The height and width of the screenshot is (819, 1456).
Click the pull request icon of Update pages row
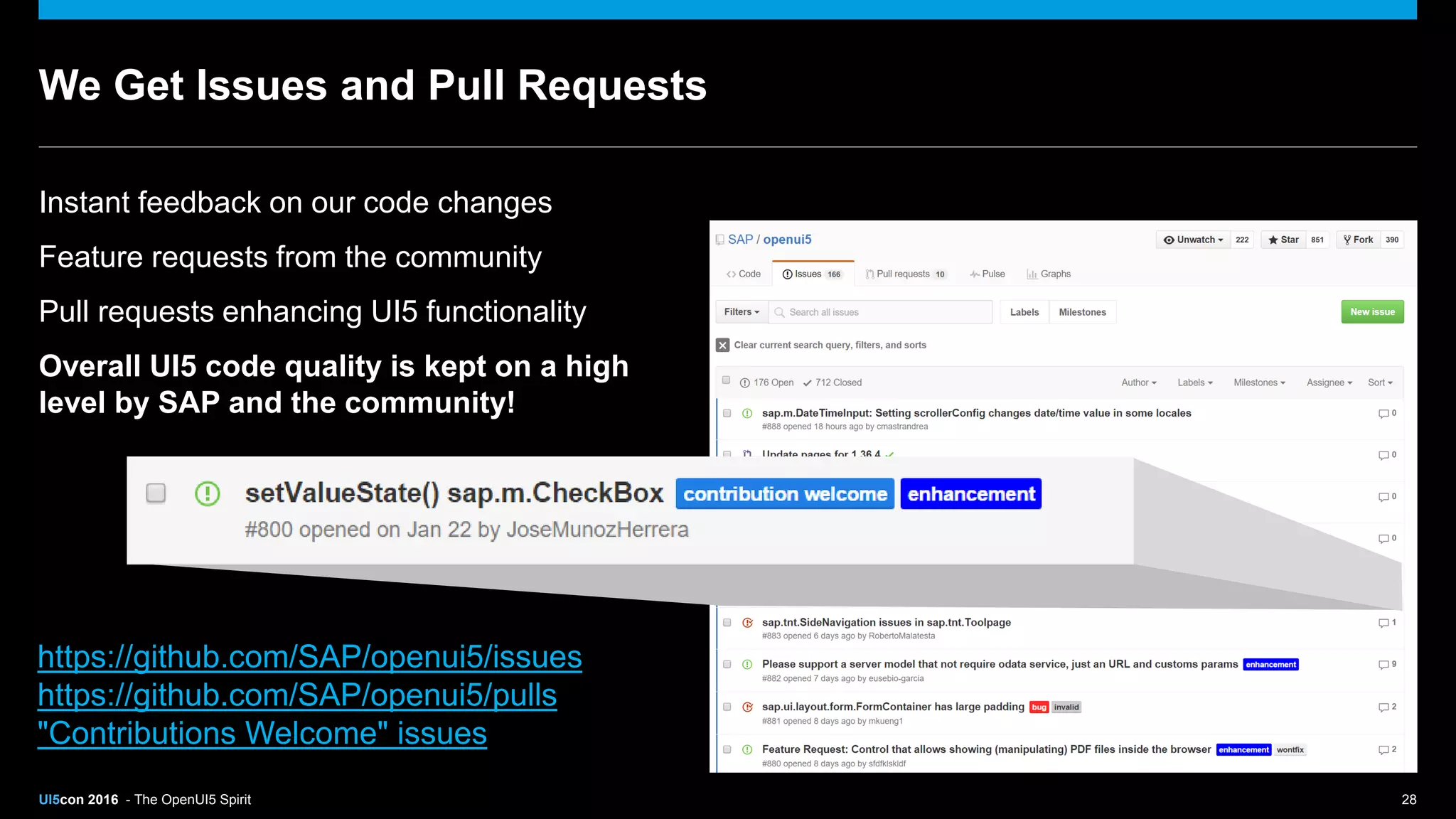click(x=747, y=453)
